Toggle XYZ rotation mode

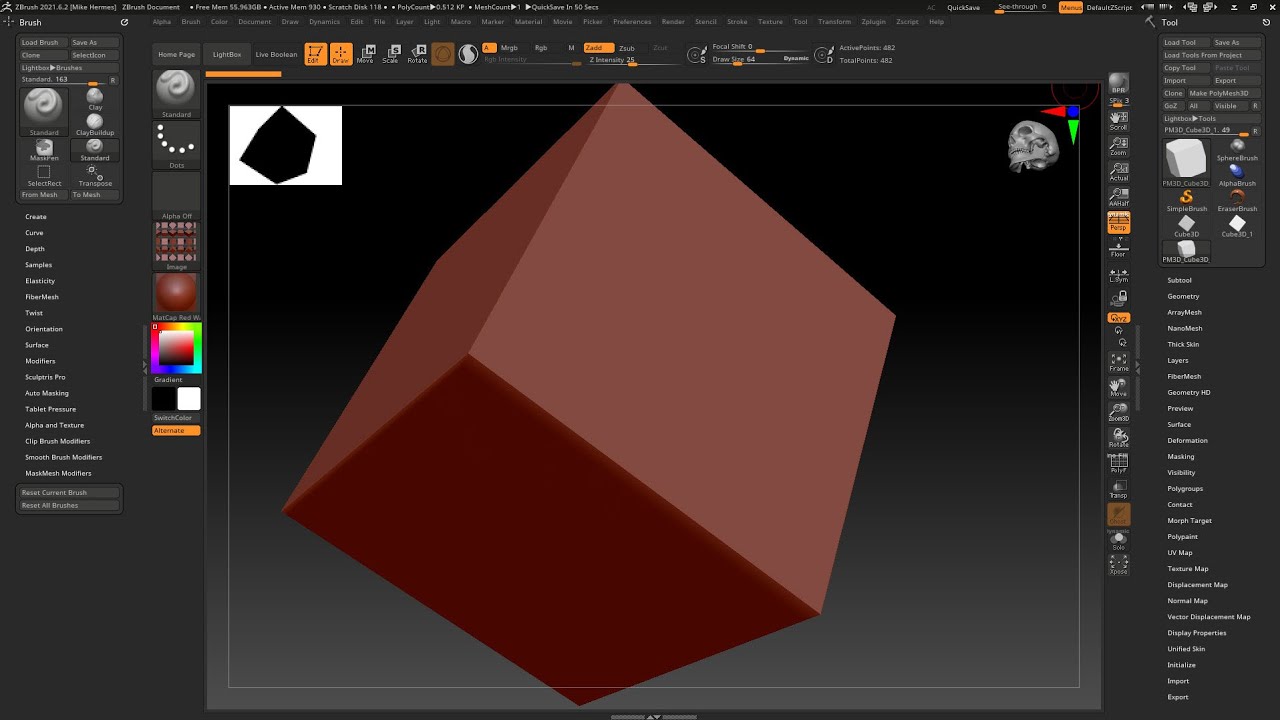1118,318
